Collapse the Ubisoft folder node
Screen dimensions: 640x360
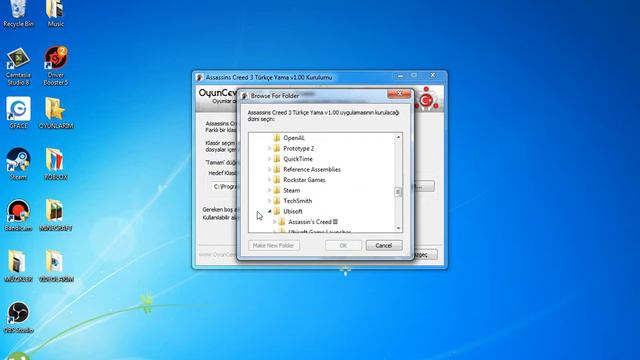[x=269, y=211]
